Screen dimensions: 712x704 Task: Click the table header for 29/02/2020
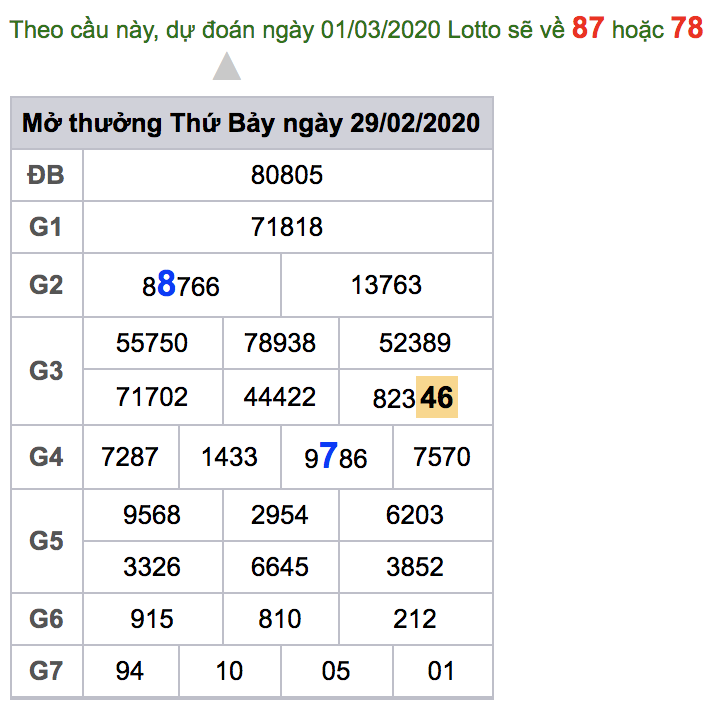click(x=251, y=123)
